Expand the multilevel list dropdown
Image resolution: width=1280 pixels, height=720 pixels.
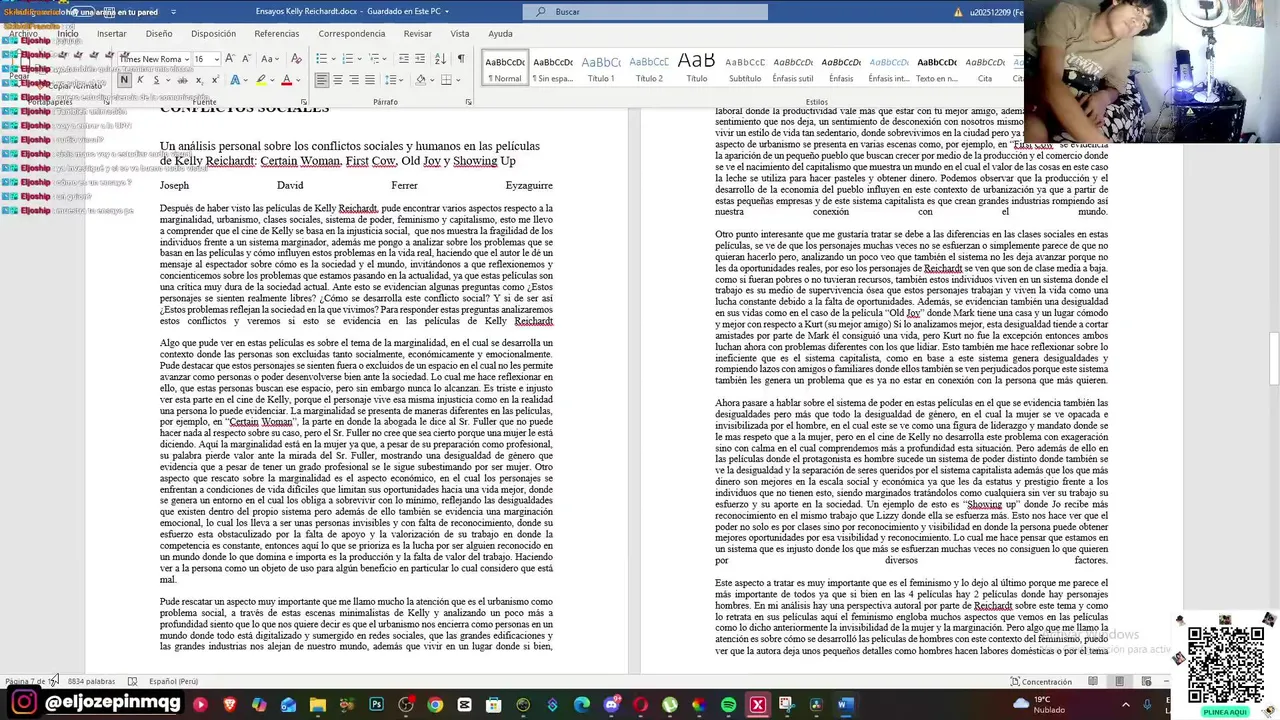coord(385,59)
